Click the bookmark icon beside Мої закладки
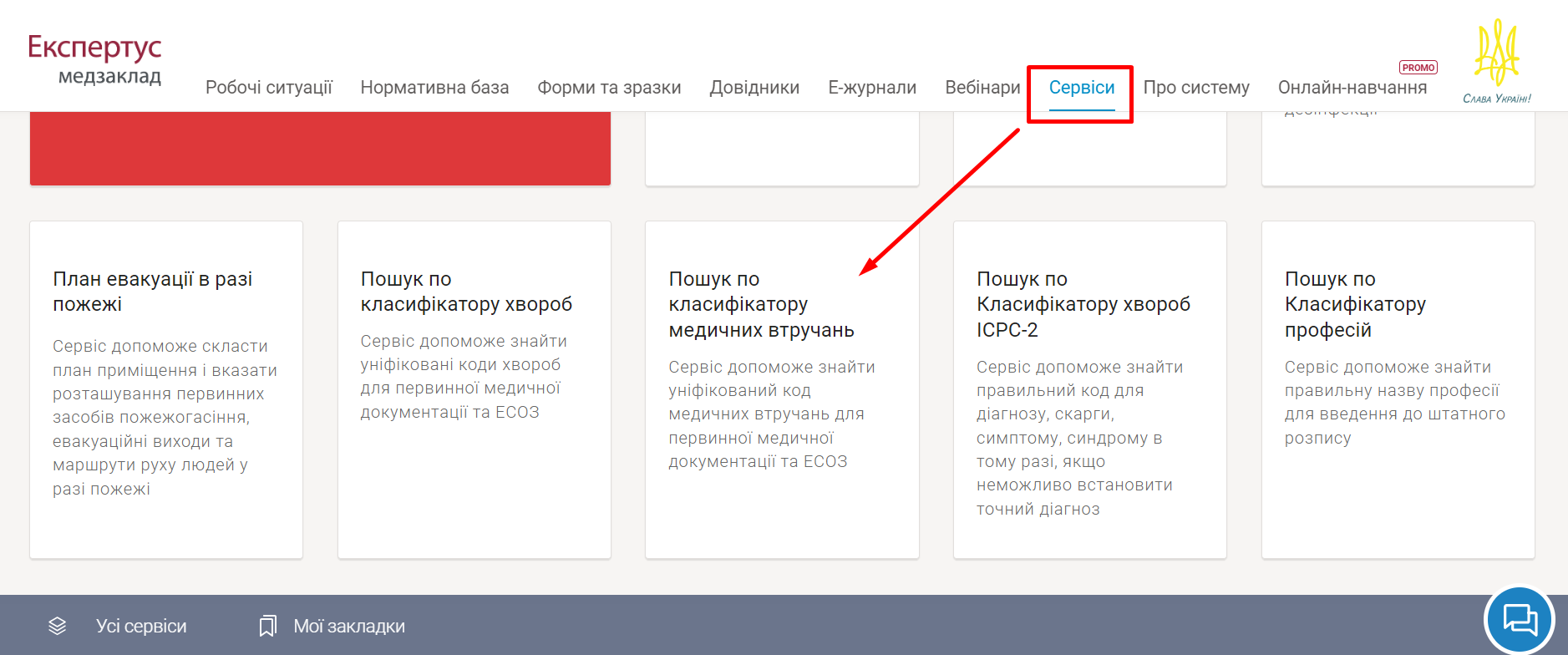The height and width of the screenshot is (655, 1568). tap(267, 626)
